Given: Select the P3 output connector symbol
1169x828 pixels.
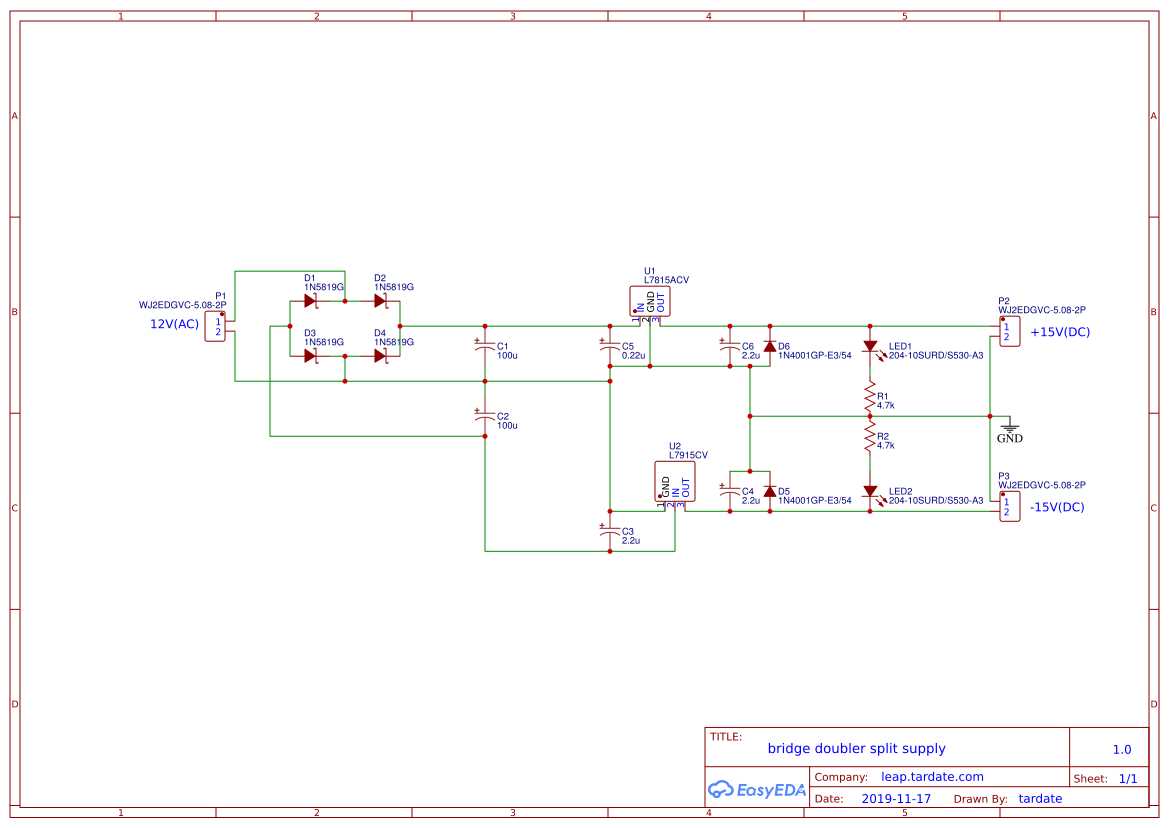Looking at the screenshot, I should [1009, 507].
